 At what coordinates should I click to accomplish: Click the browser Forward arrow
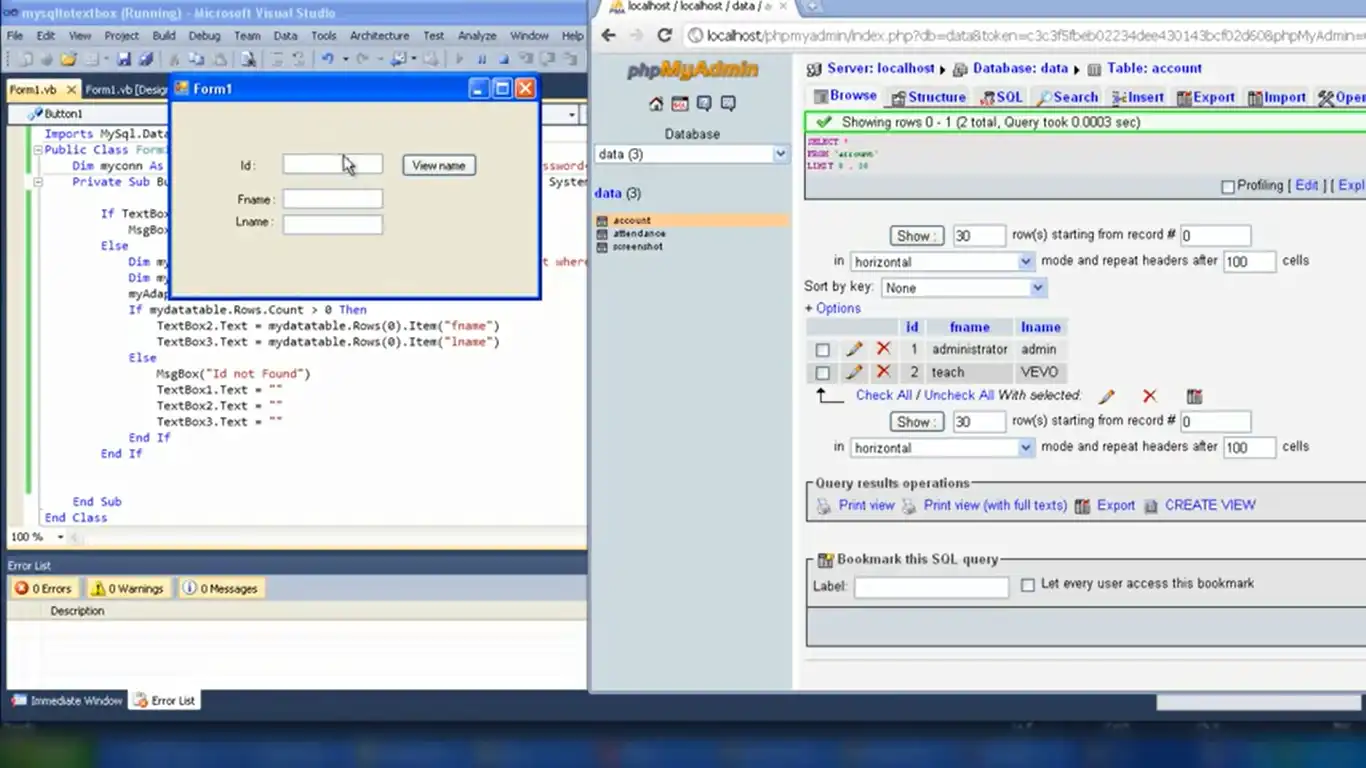636,35
